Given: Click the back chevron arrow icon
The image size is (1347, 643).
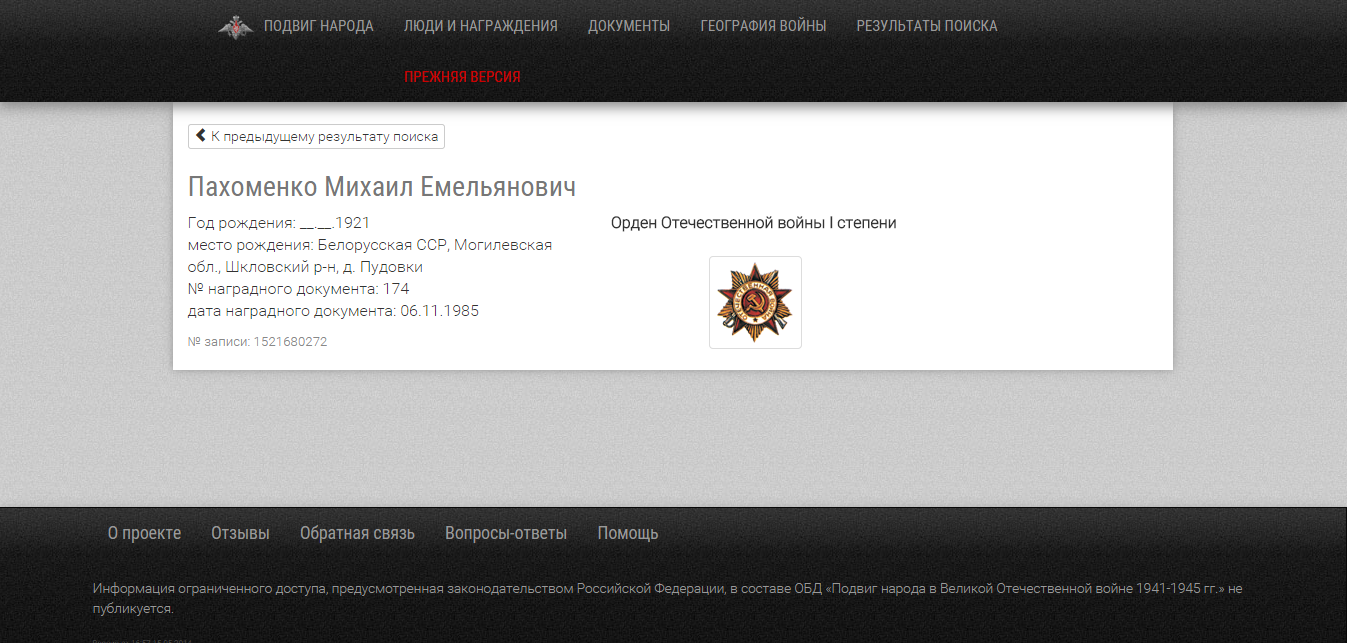Looking at the screenshot, I should pyautogui.click(x=201, y=136).
